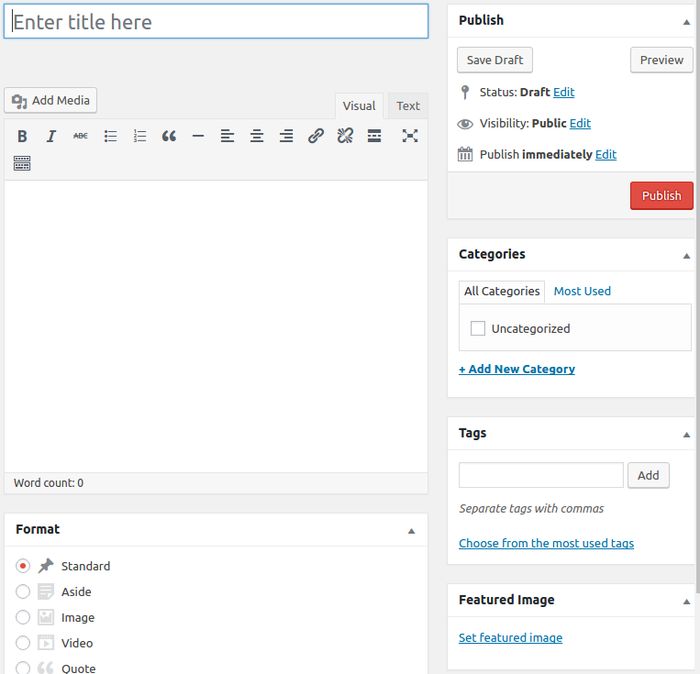700x674 pixels.
Task: Check the Uncategorized category
Action: 478,328
